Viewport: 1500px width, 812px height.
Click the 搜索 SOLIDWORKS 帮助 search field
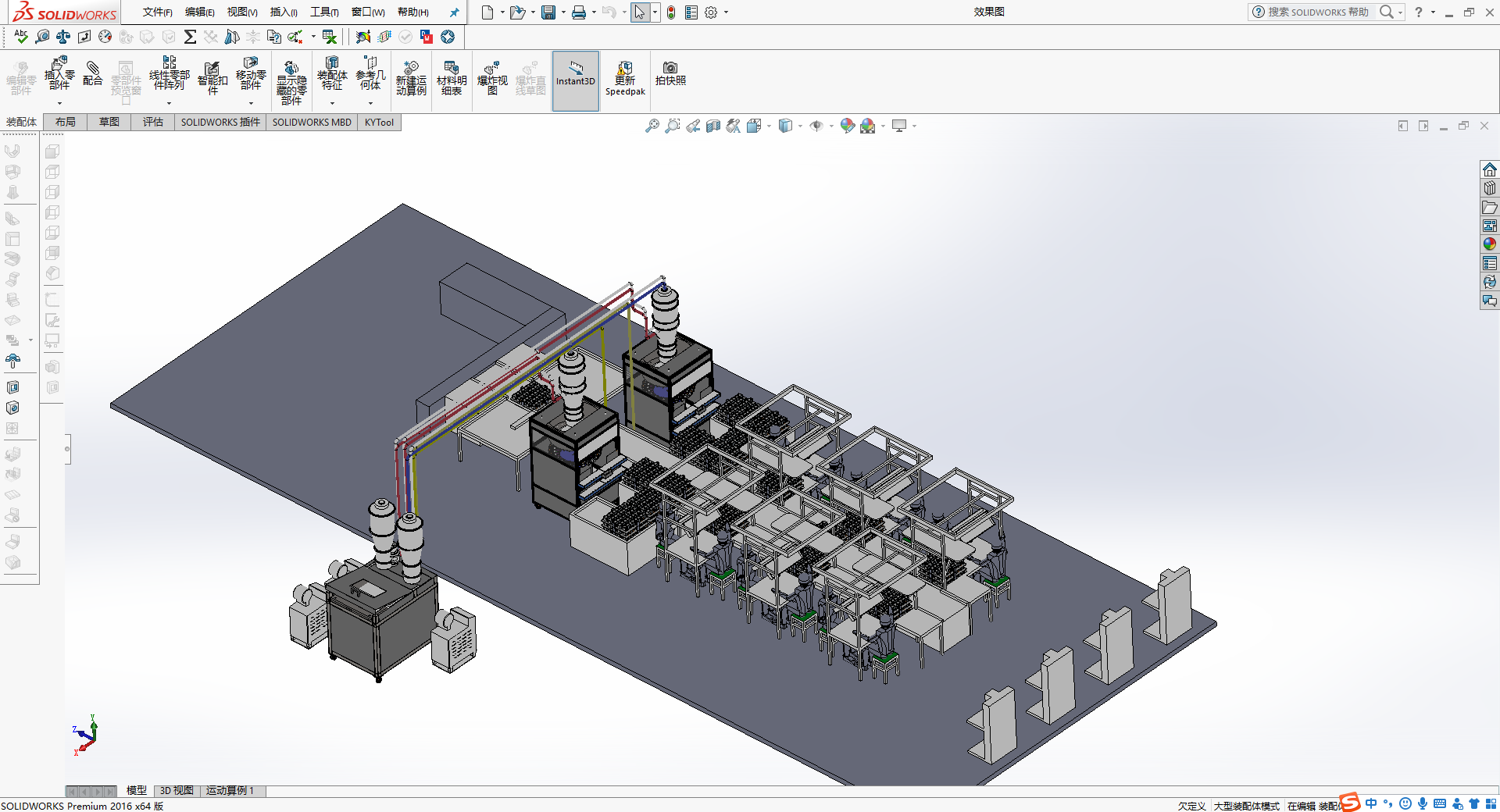tap(1318, 12)
